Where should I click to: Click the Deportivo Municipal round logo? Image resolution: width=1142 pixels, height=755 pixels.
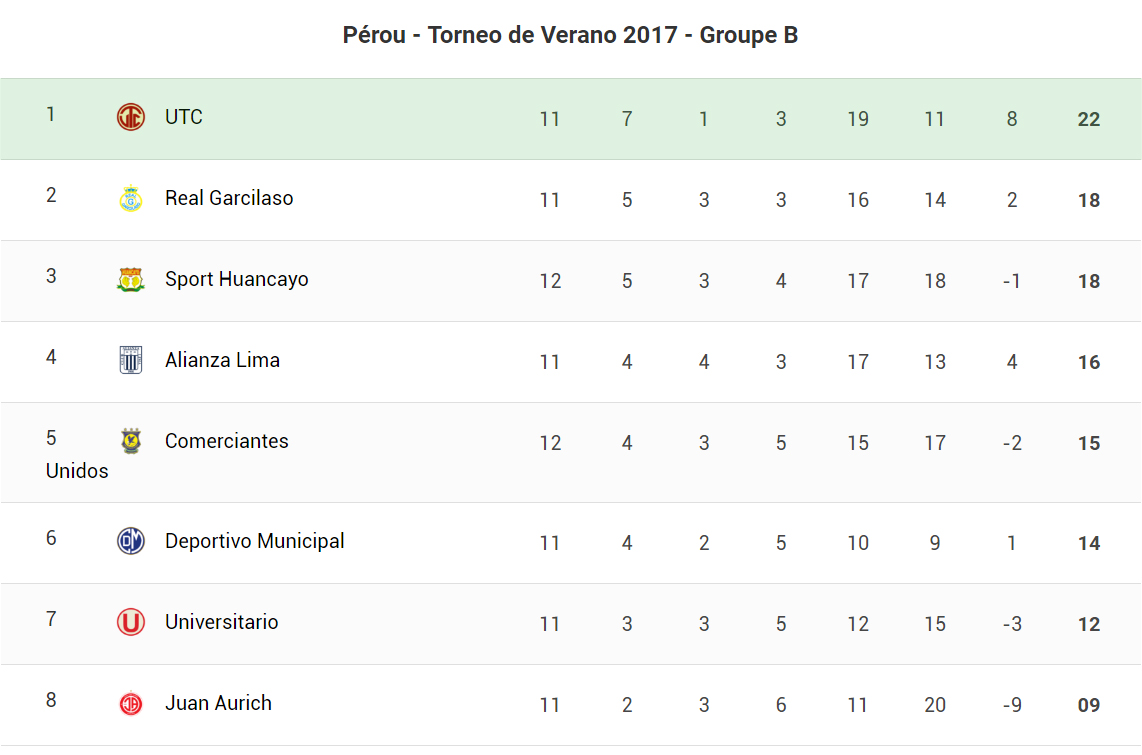click(x=131, y=541)
